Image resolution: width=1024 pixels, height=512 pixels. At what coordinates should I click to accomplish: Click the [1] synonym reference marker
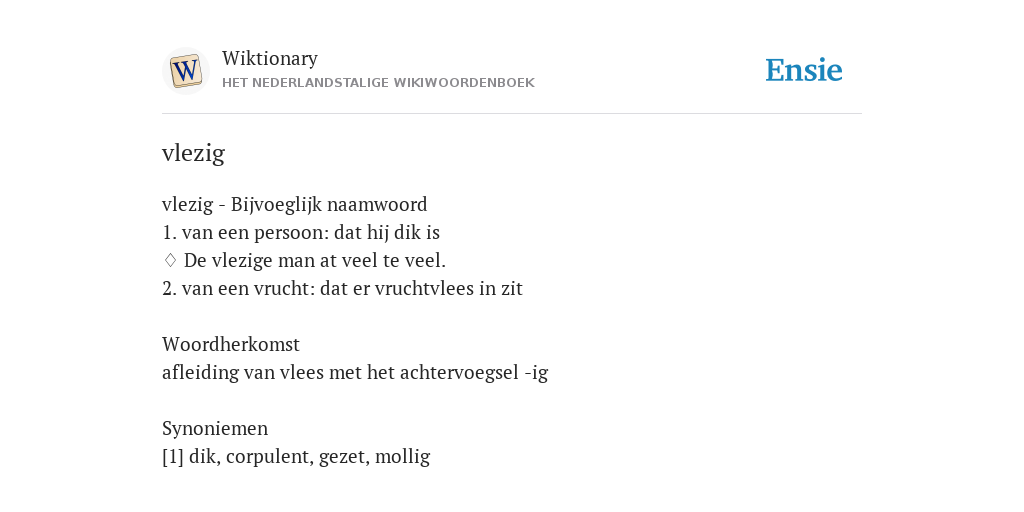pos(173,456)
